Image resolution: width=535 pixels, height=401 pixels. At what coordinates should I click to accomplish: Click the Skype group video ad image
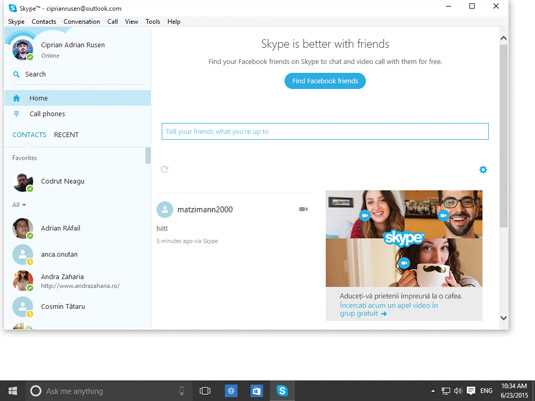coord(404,238)
